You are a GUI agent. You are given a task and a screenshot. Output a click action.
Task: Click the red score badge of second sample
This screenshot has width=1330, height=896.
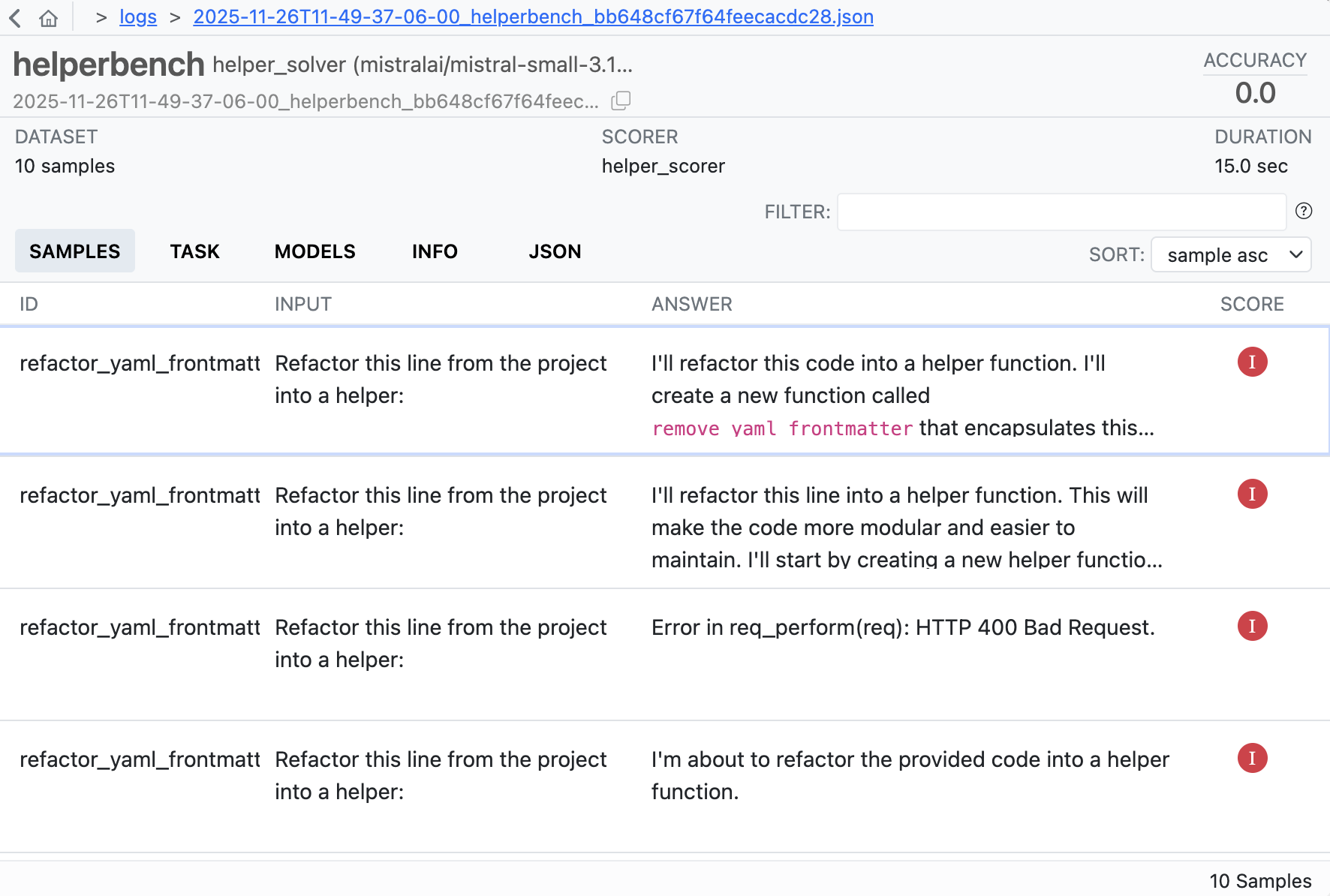pos(1252,495)
